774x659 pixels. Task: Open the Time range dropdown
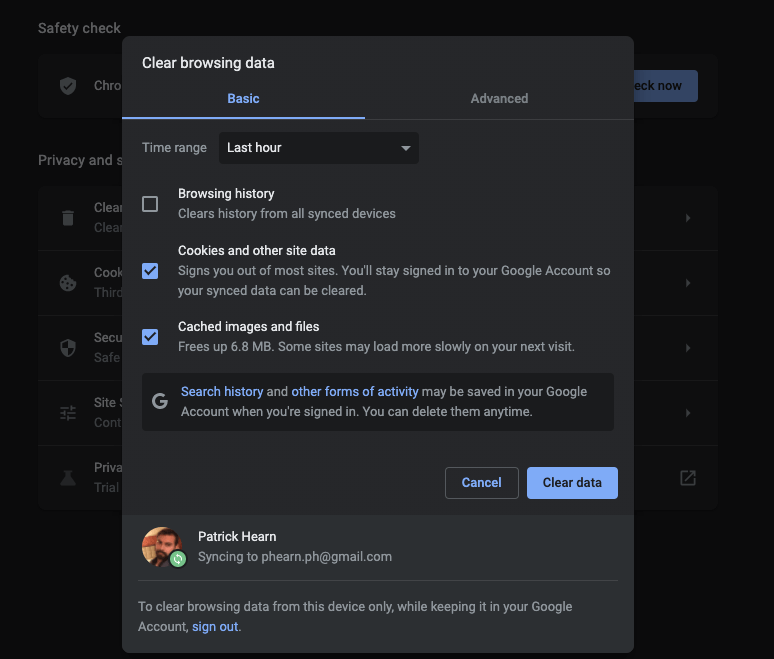tap(318, 148)
